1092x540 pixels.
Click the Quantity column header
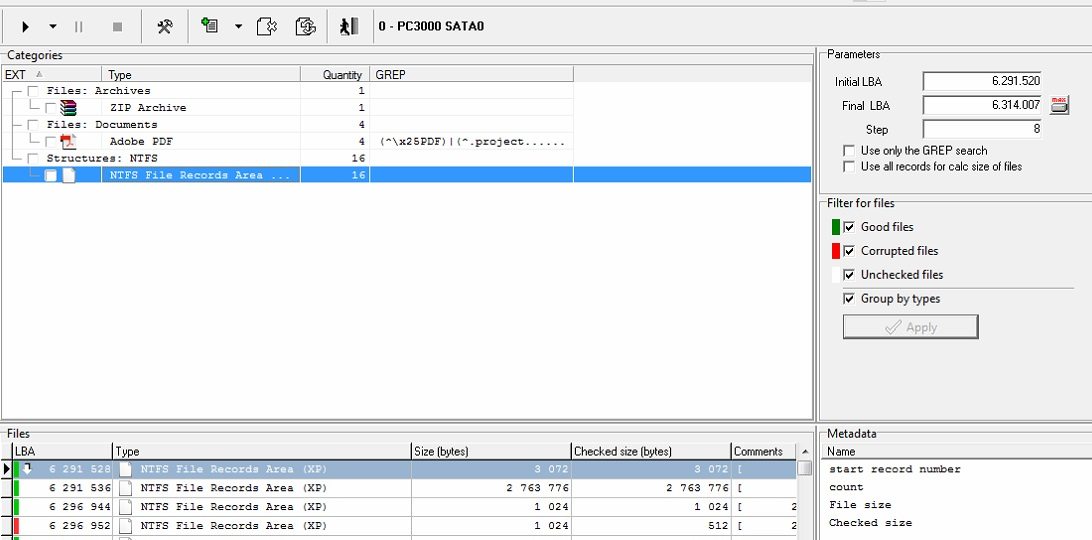coord(335,75)
